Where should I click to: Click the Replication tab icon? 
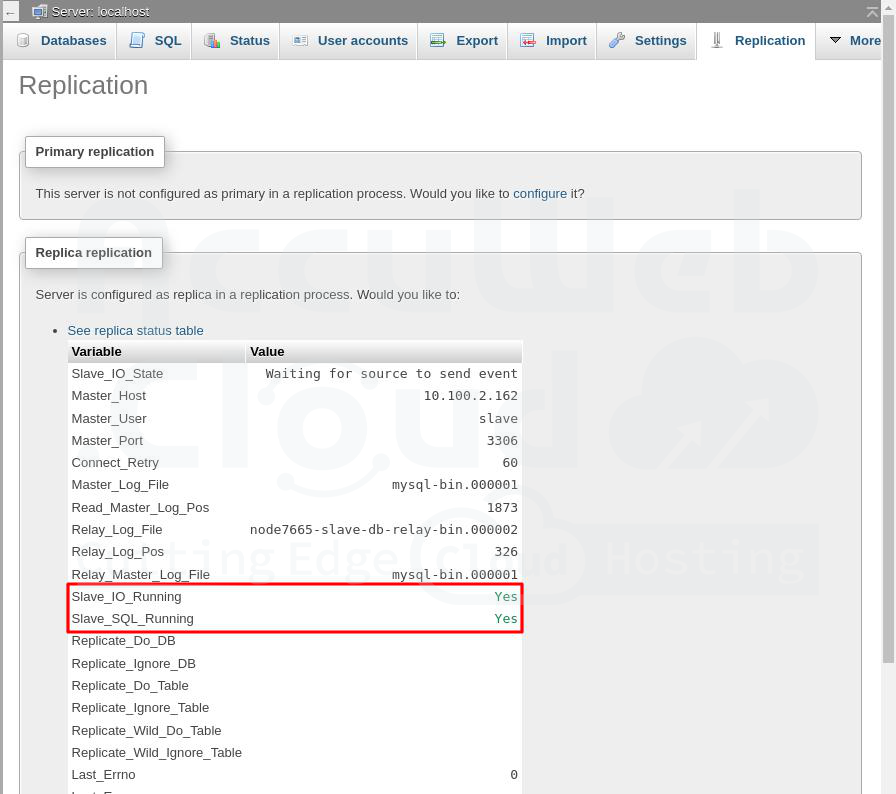click(716, 41)
